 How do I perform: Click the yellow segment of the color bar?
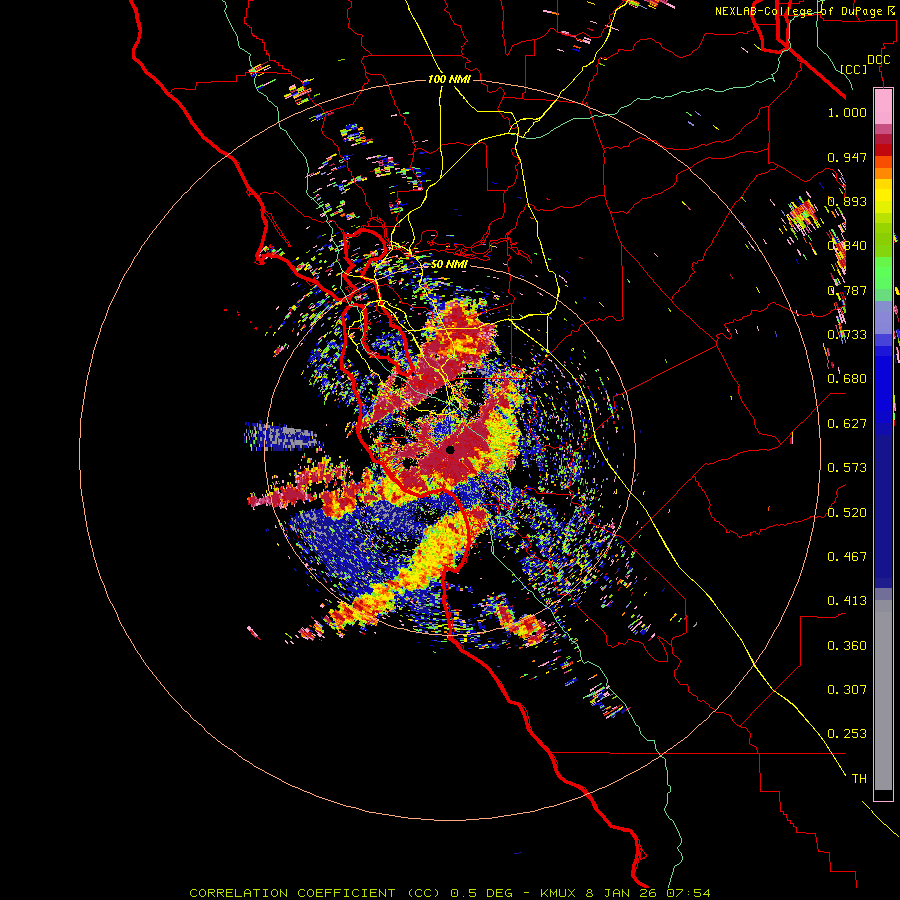click(883, 196)
